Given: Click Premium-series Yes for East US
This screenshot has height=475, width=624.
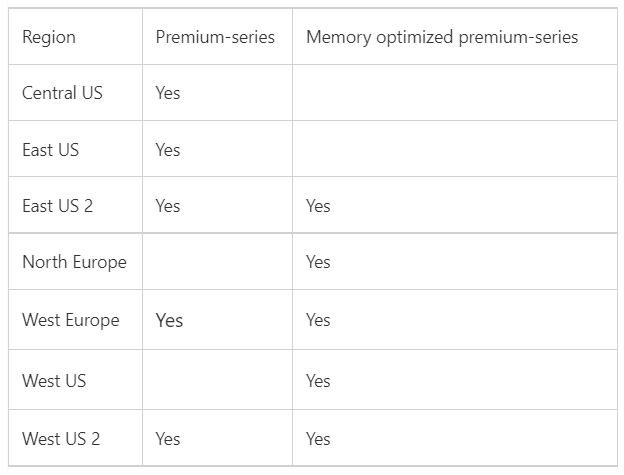Looking at the screenshot, I should tap(168, 150).
